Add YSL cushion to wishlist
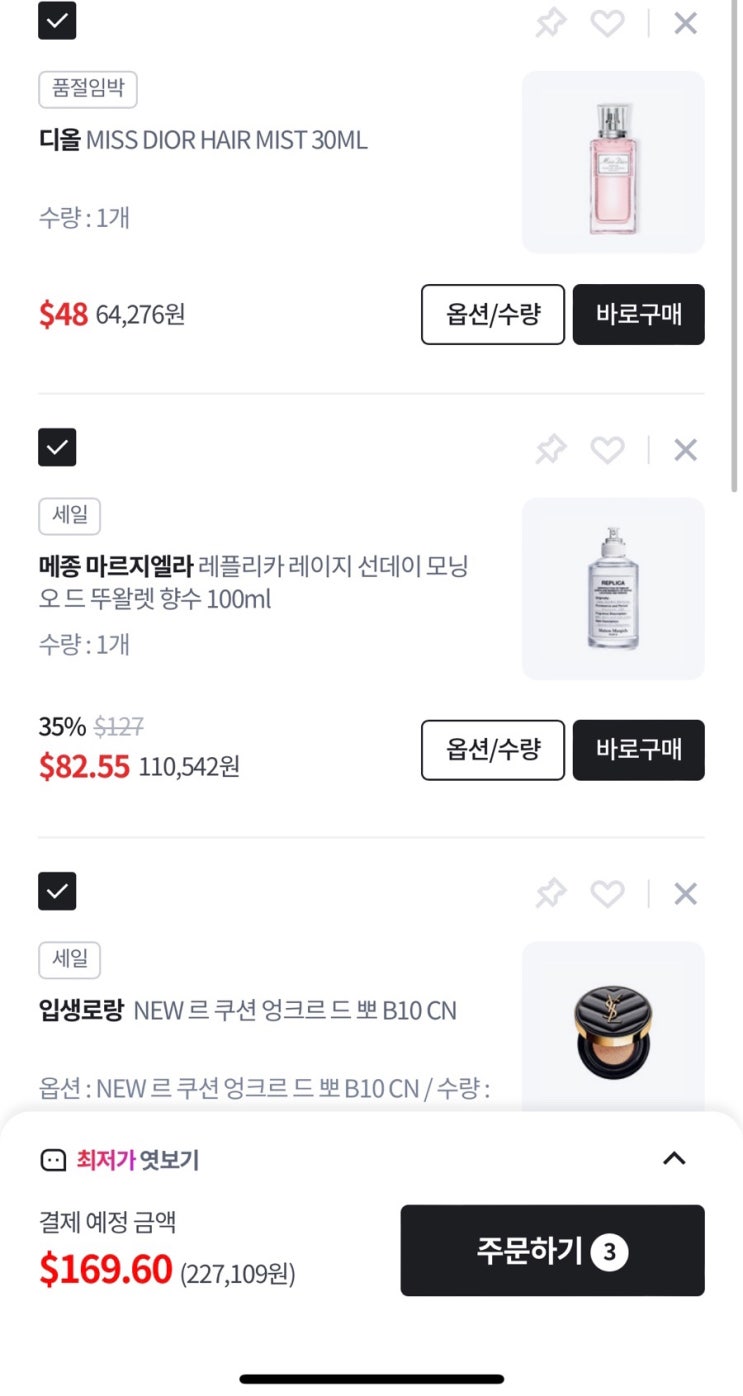Viewport: 743px width, 1396px height. click(607, 893)
